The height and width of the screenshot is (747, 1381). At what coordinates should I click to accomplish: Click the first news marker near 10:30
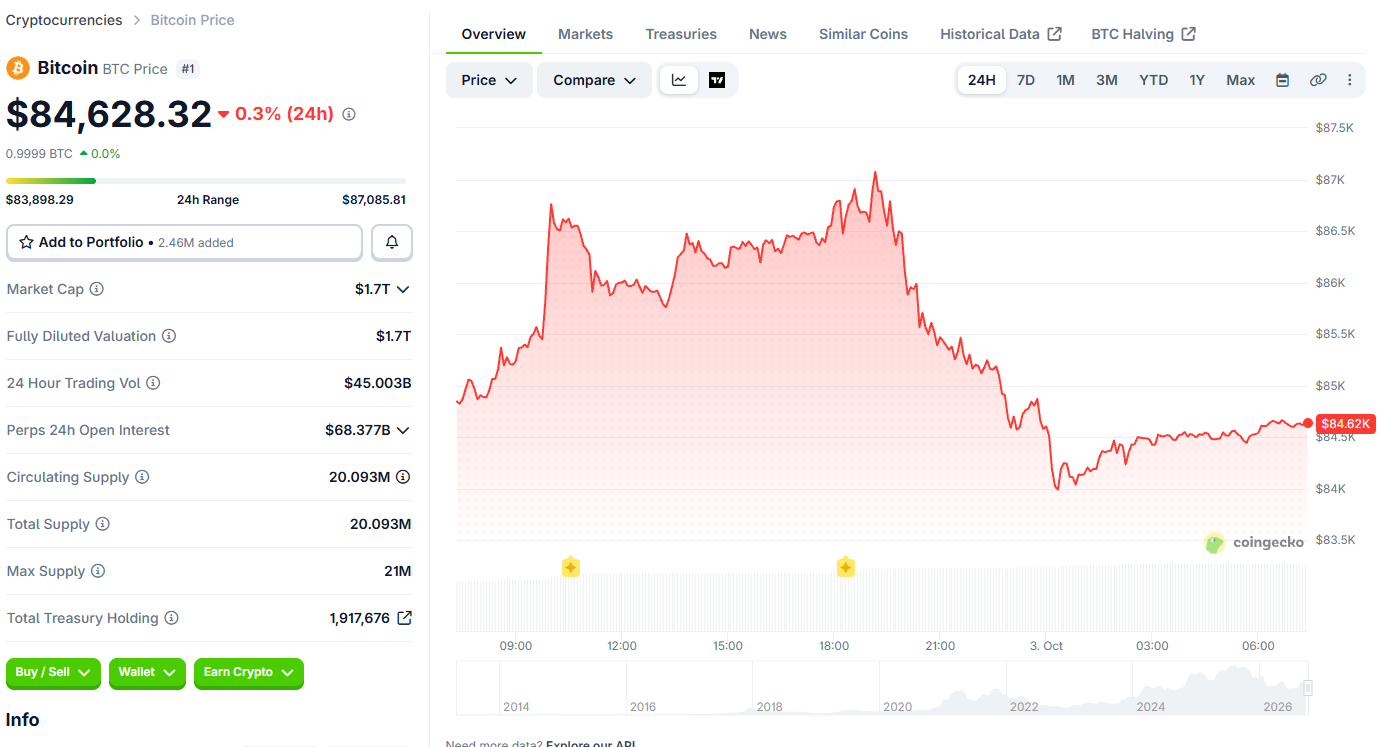570,567
